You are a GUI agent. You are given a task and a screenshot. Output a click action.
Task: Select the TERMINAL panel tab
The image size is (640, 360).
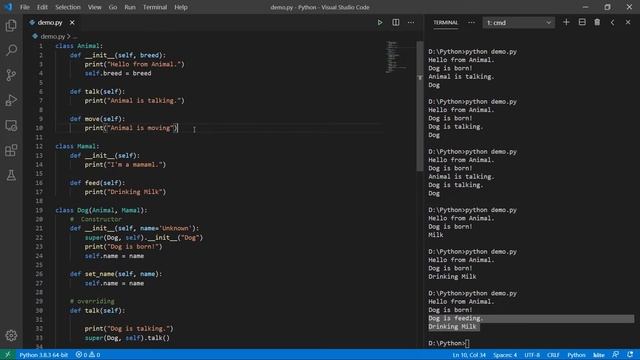445,22
